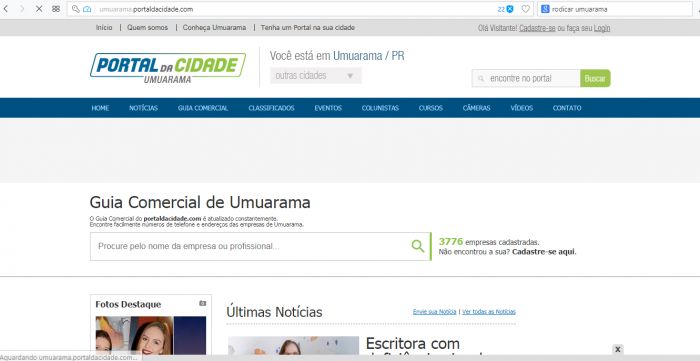Click the heart bookmark icon in address bar
The height and width of the screenshot is (361, 700).
(x=526, y=9)
